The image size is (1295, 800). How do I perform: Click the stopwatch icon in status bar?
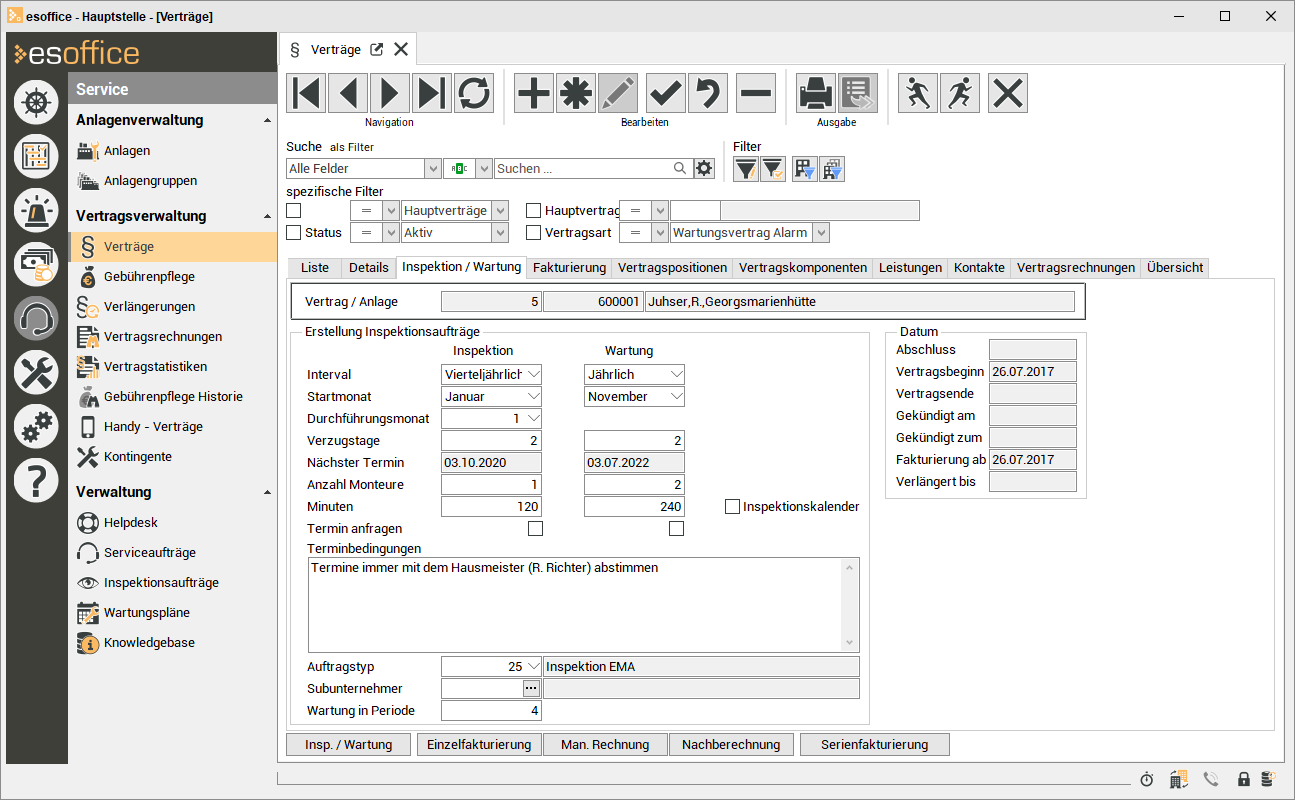(1147, 779)
